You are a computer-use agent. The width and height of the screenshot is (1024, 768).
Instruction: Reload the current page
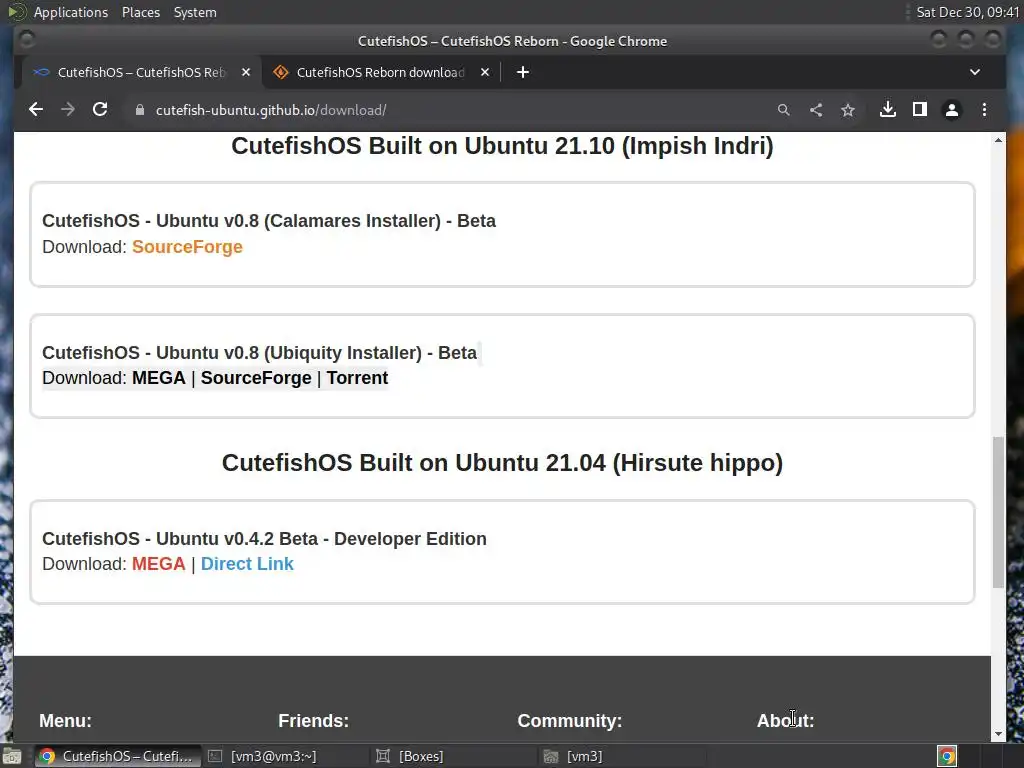(x=100, y=110)
